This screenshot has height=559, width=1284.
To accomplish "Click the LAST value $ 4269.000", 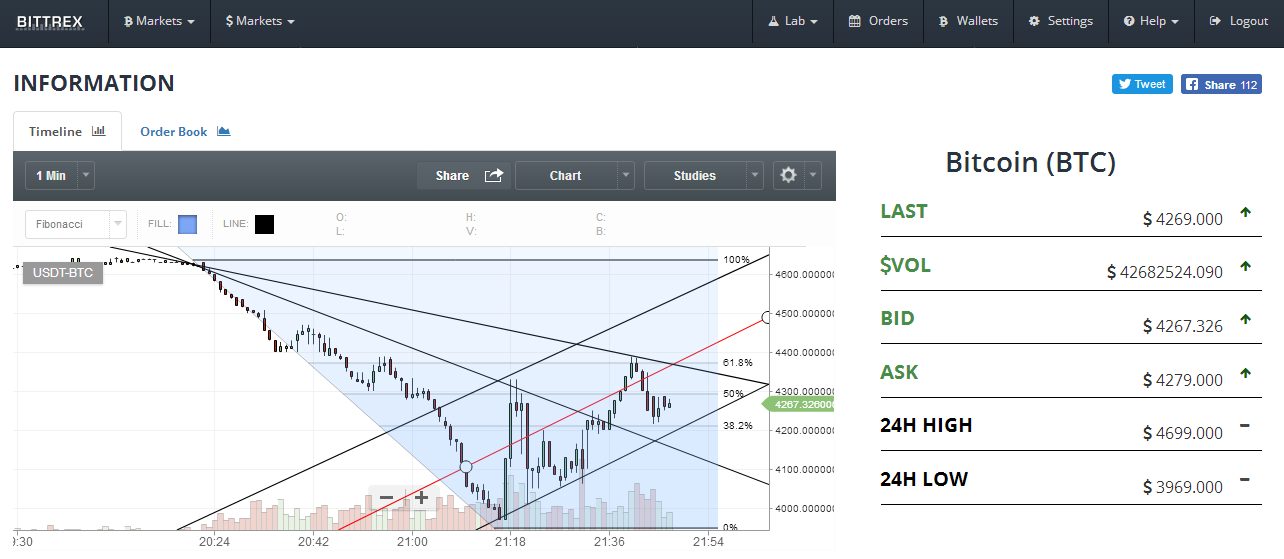I will coord(1182,219).
